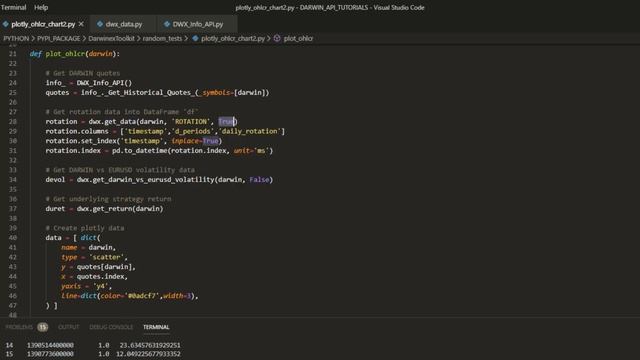The height and width of the screenshot is (360, 640).
Task: Click pd.to_datetime call on line 31
Action: [139, 151]
